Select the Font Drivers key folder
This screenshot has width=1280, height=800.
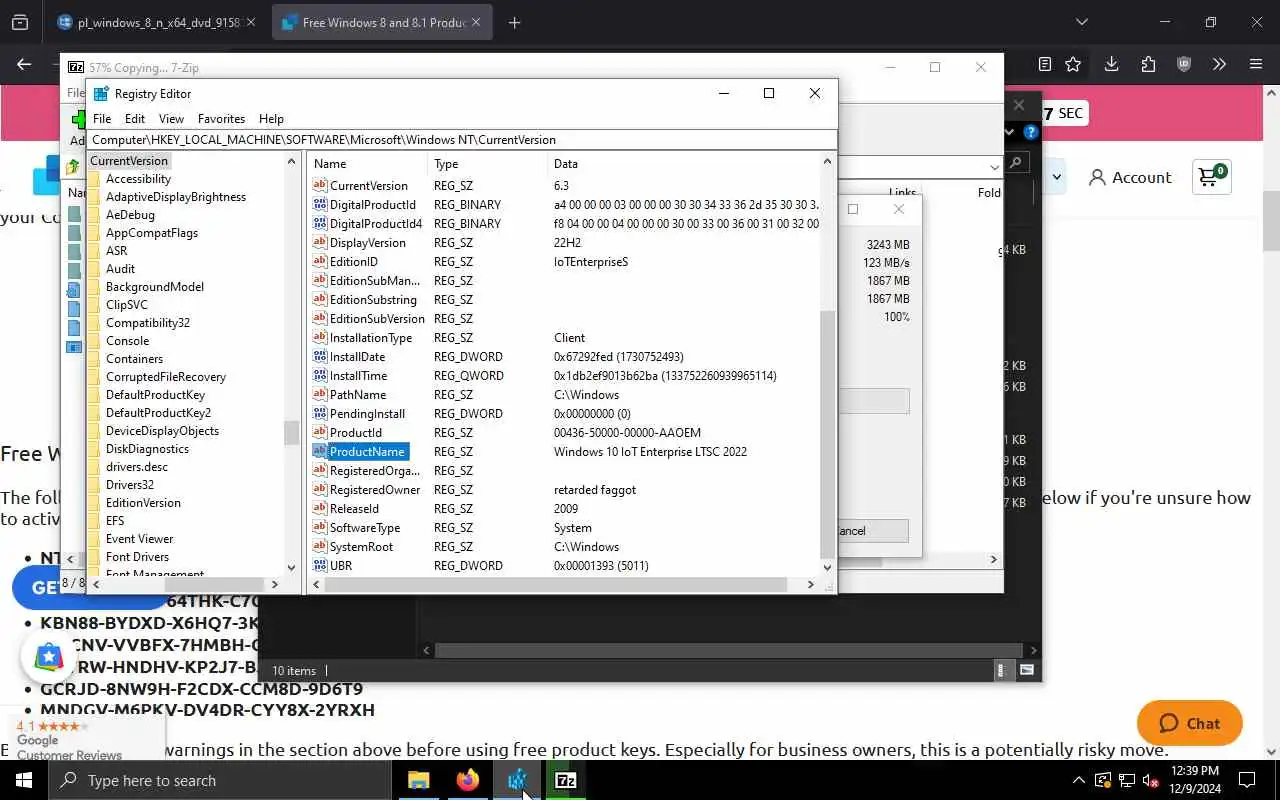(137, 557)
